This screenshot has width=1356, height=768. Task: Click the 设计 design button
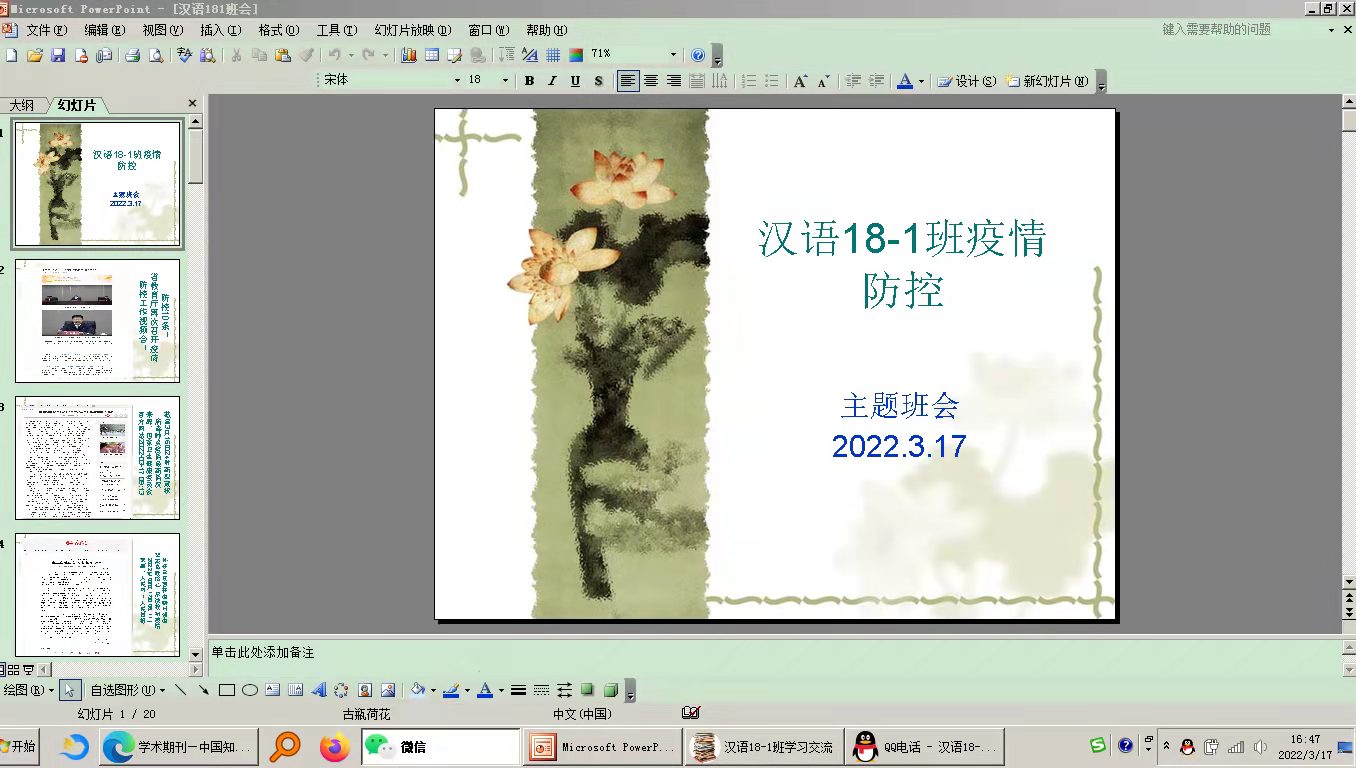click(x=966, y=81)
